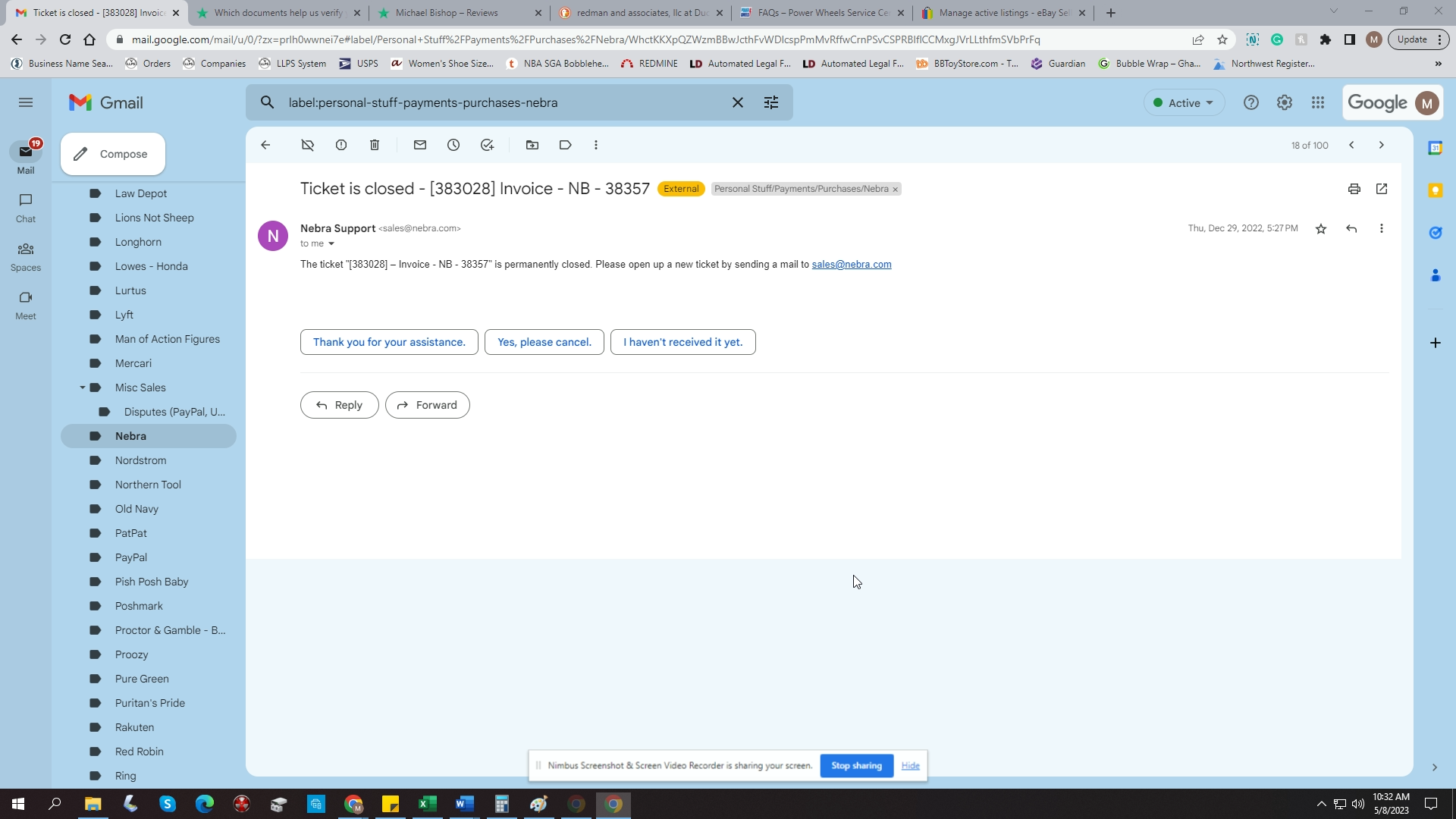Click the 'Yes, please cancel.' smart reply
Viewport: 1456px width, 819px height.
544,342
